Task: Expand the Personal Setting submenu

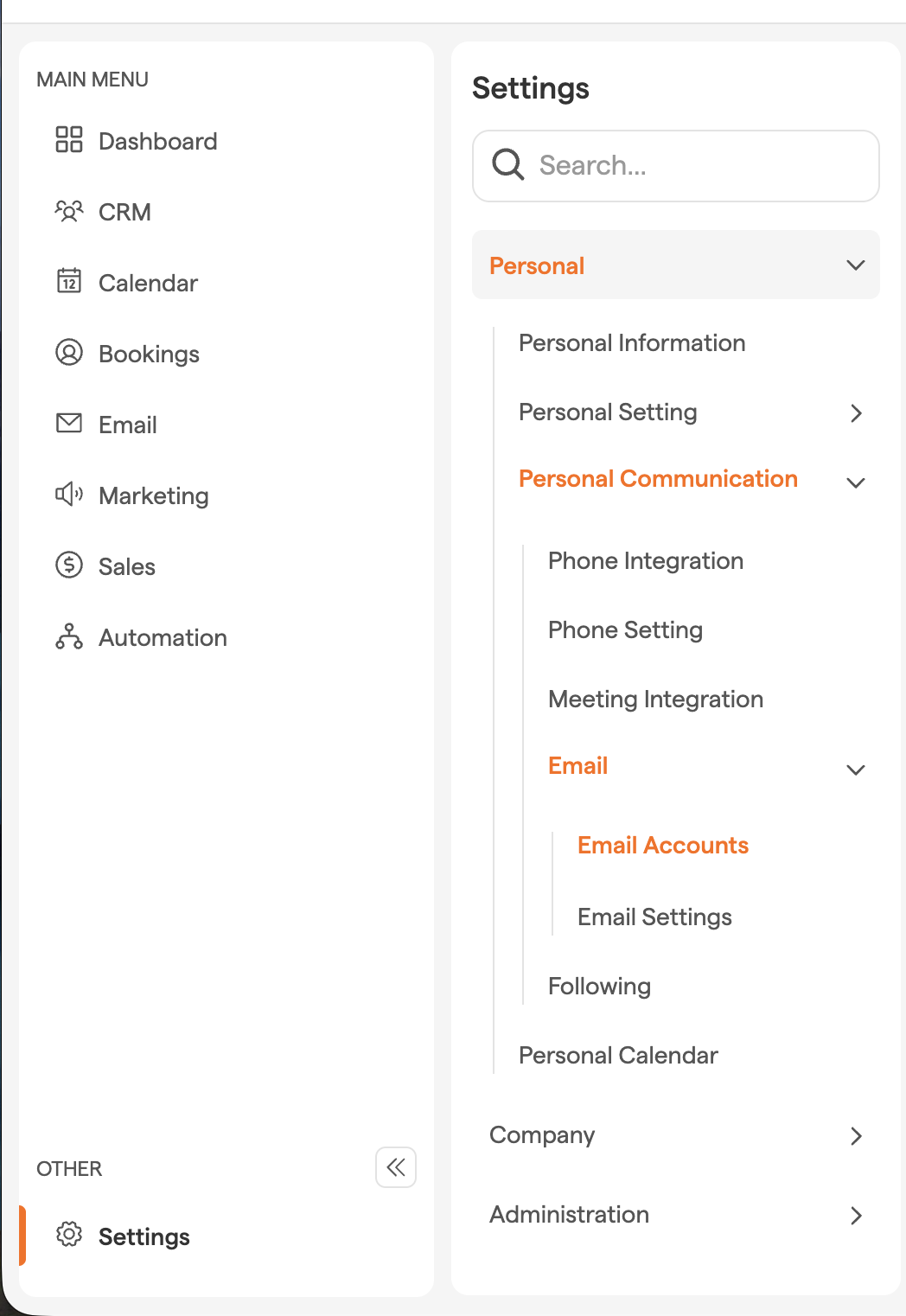Action: coord(856,413)
